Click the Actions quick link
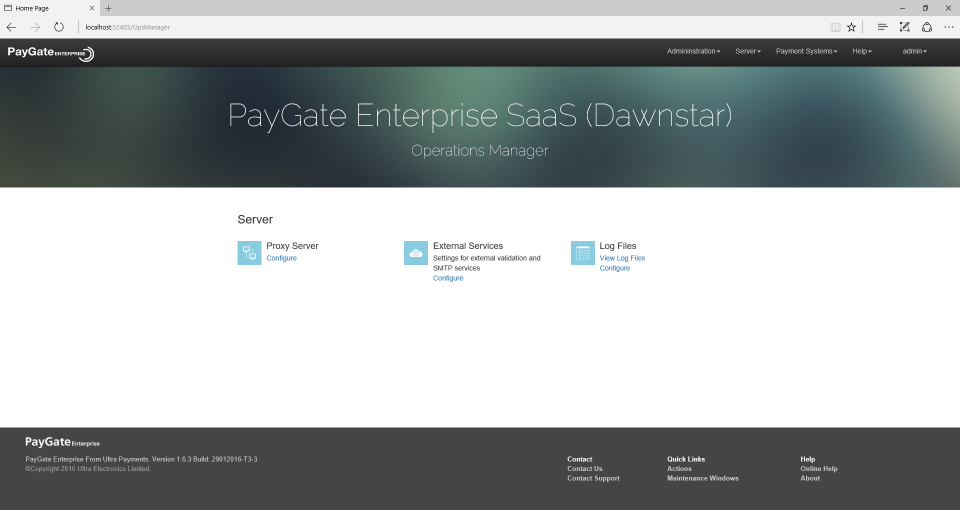This screenshot has height=520, width=960. (x=679, y=469)
